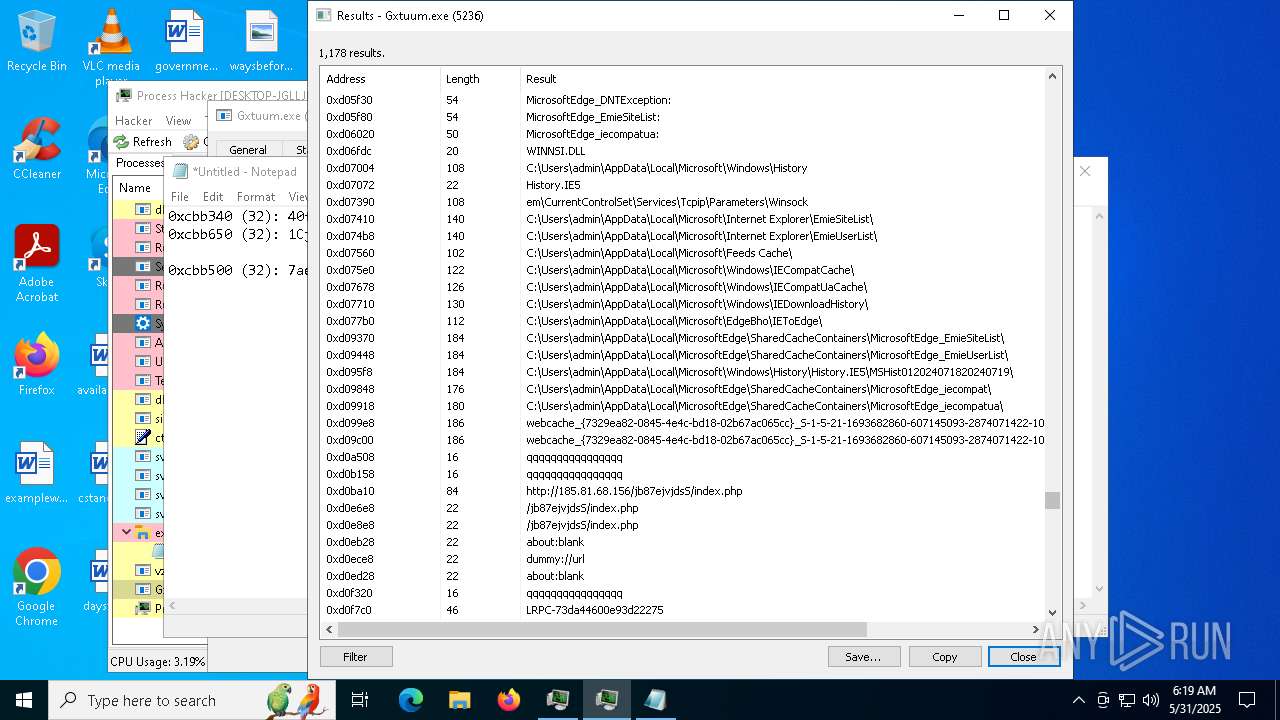Image resolution: width=1280 pixels, height=720 pixels.
Task: Open network tray icon
Action: click(x=1127, y=700)
